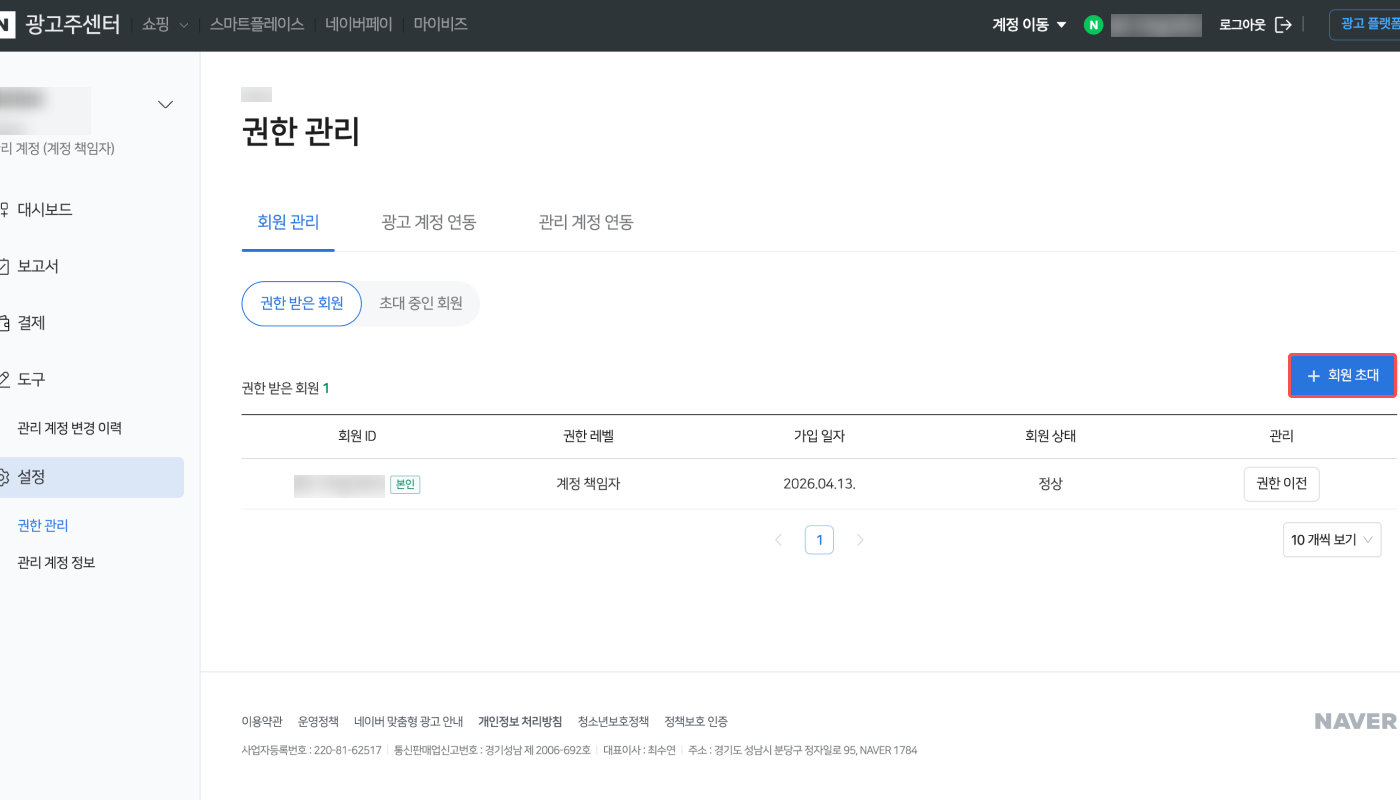Click the 권한 관리 page heading

(301, 132)
